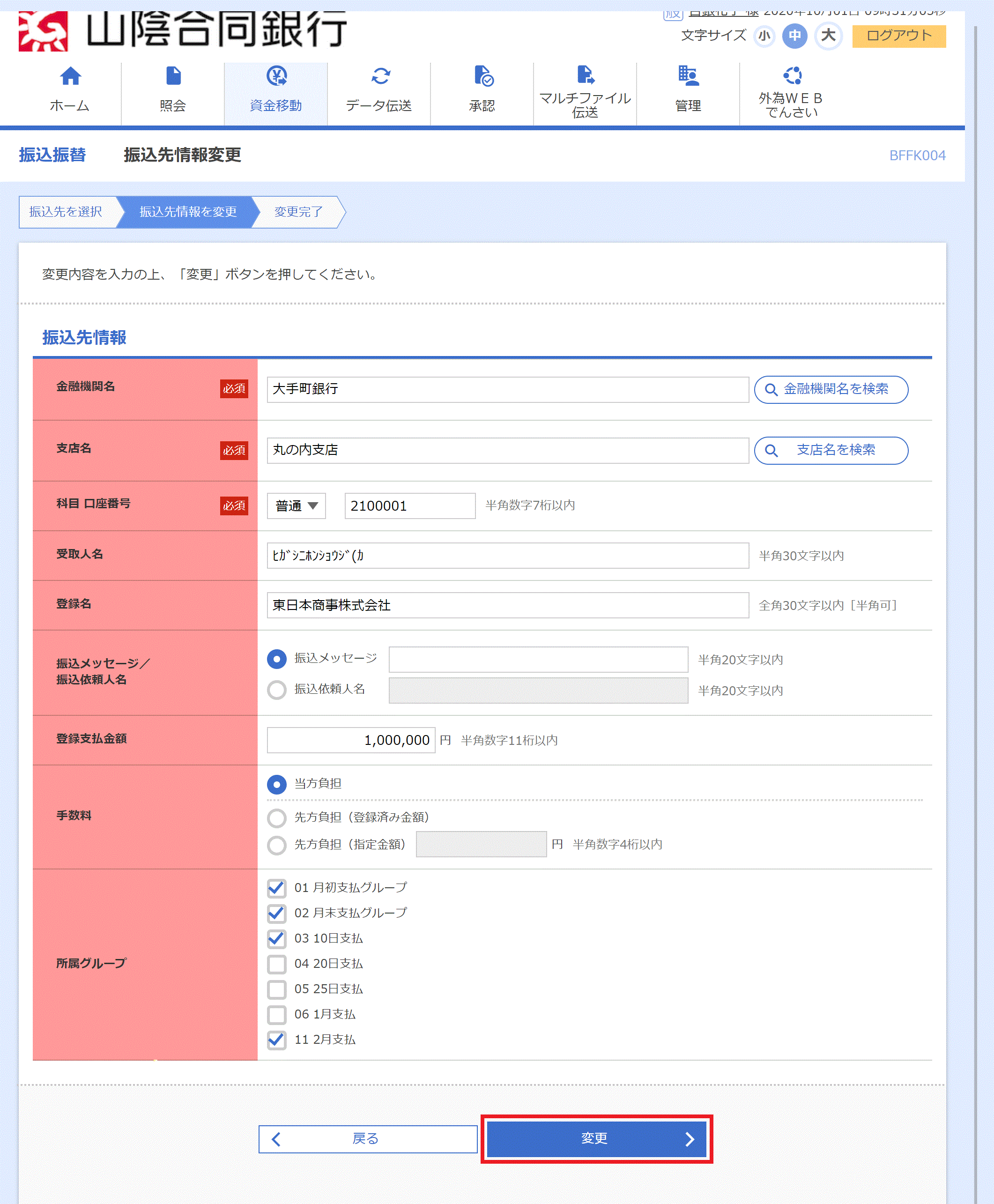Open the 承認 approval icon
This screenshot has width=994, height=1204.
pos(483,75)
